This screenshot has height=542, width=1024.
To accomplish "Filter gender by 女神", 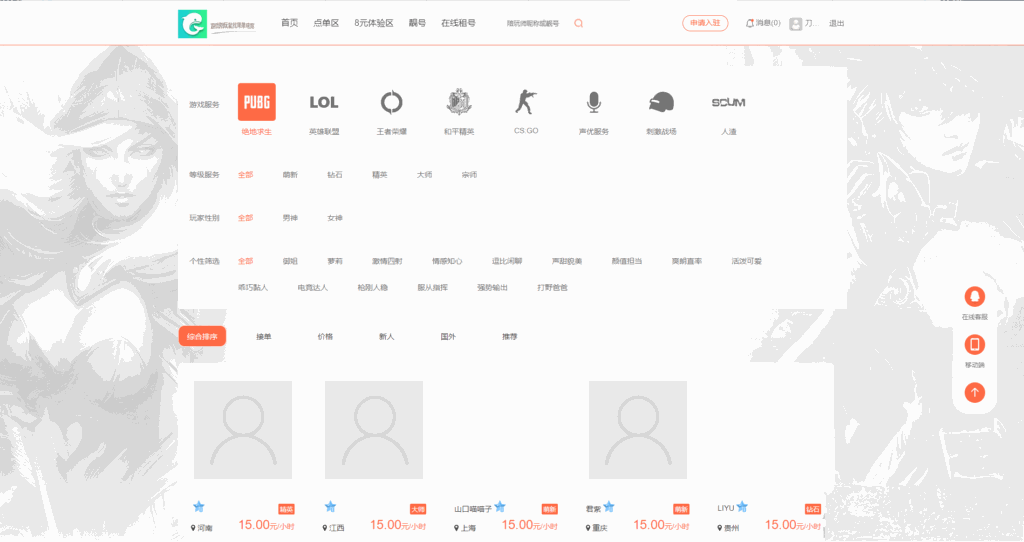I will 335,218.
